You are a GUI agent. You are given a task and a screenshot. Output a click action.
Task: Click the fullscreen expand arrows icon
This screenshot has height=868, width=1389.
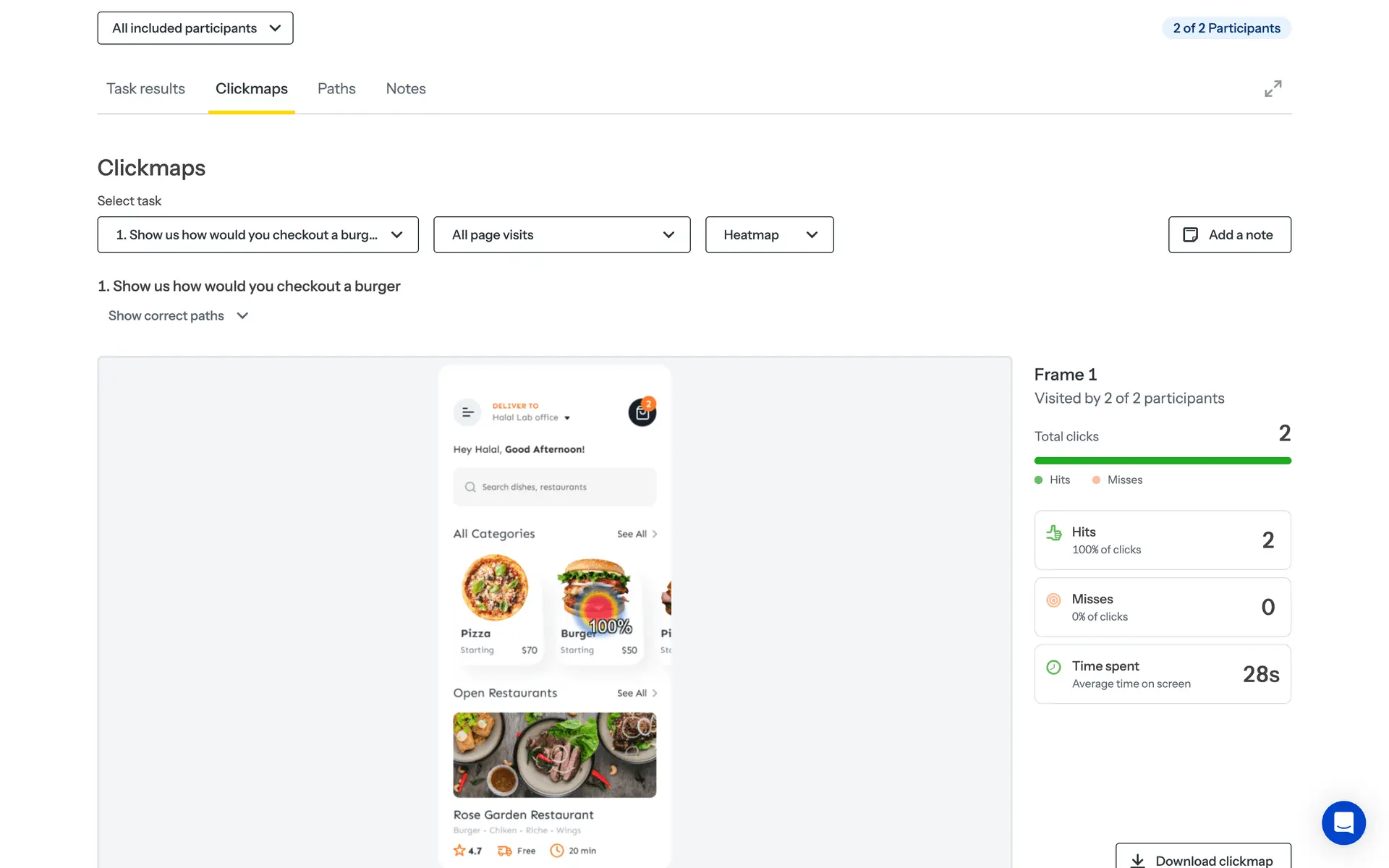pyautogui.click(x=1273, y=88)
